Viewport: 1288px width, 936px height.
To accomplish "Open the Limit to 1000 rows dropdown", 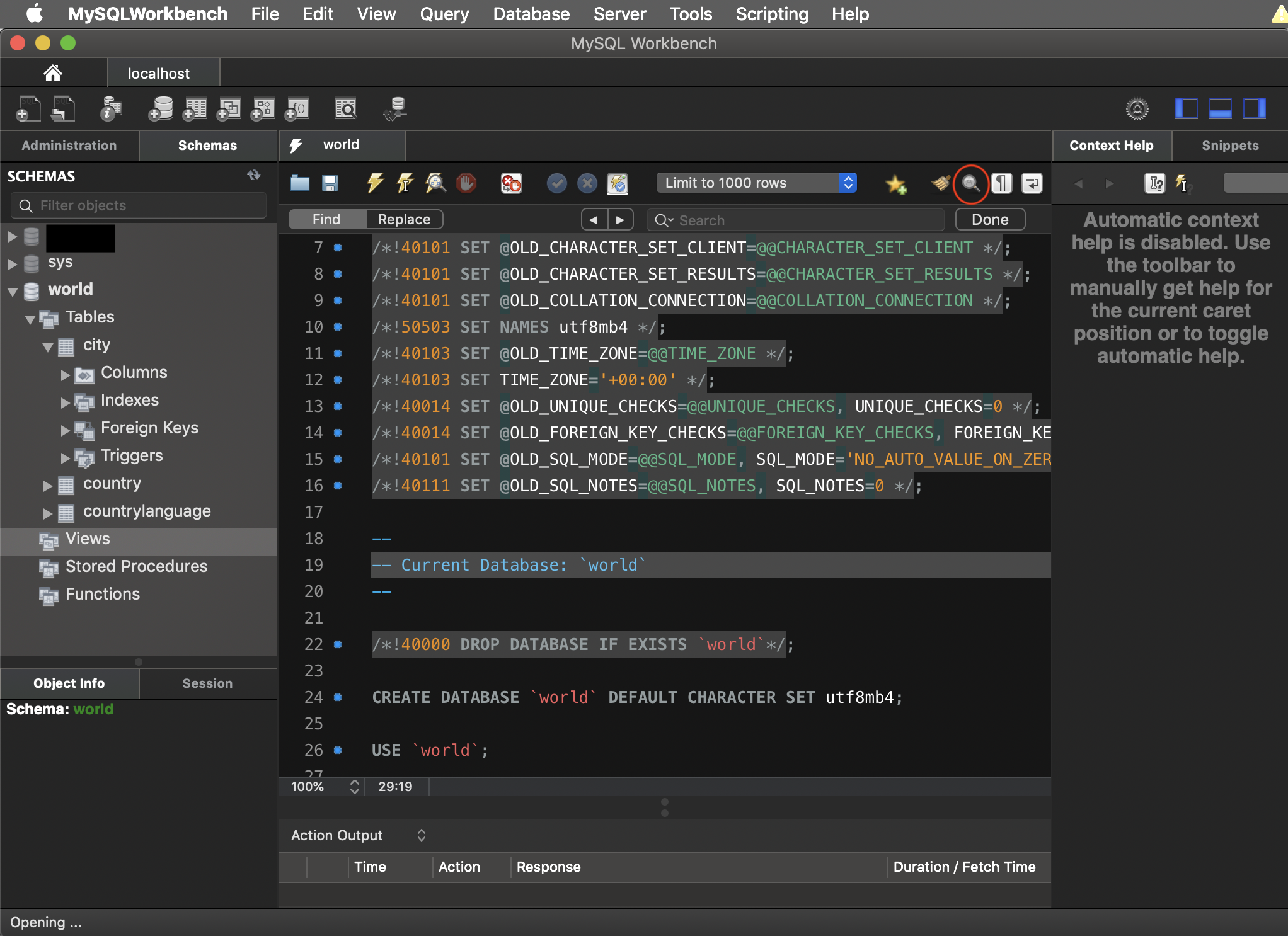I will [756, 183].
